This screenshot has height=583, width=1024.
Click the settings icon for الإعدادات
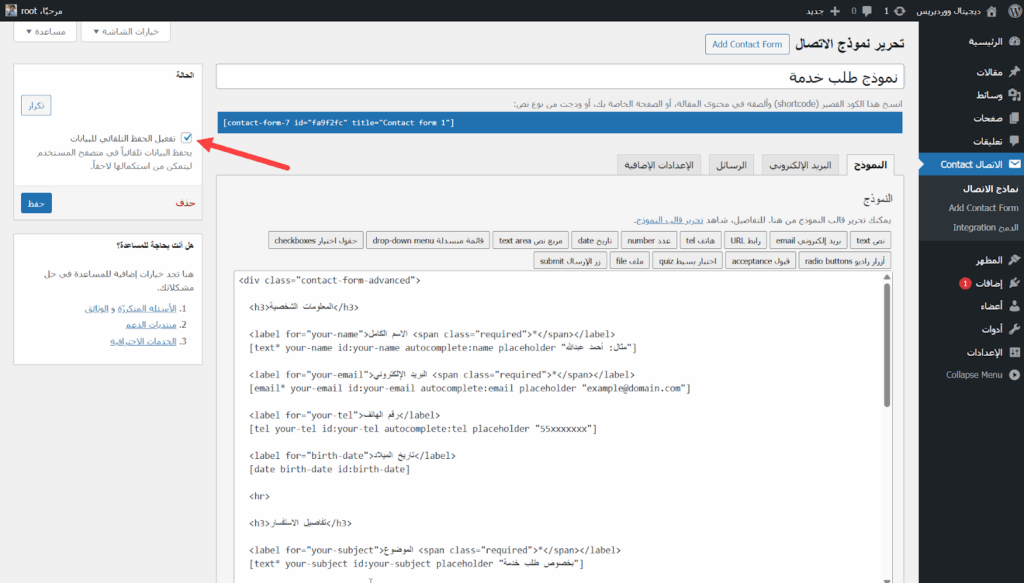point(1014,352)
